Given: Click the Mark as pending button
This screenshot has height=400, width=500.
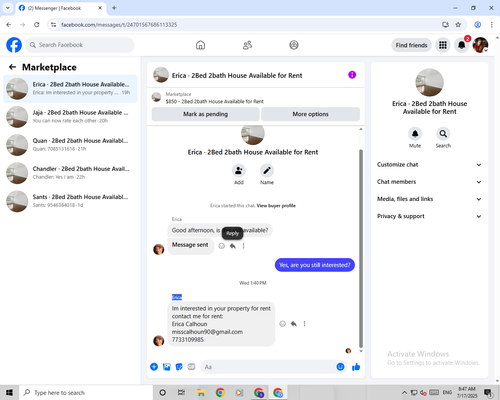Looking at the screenshot, I should (205, 114).
